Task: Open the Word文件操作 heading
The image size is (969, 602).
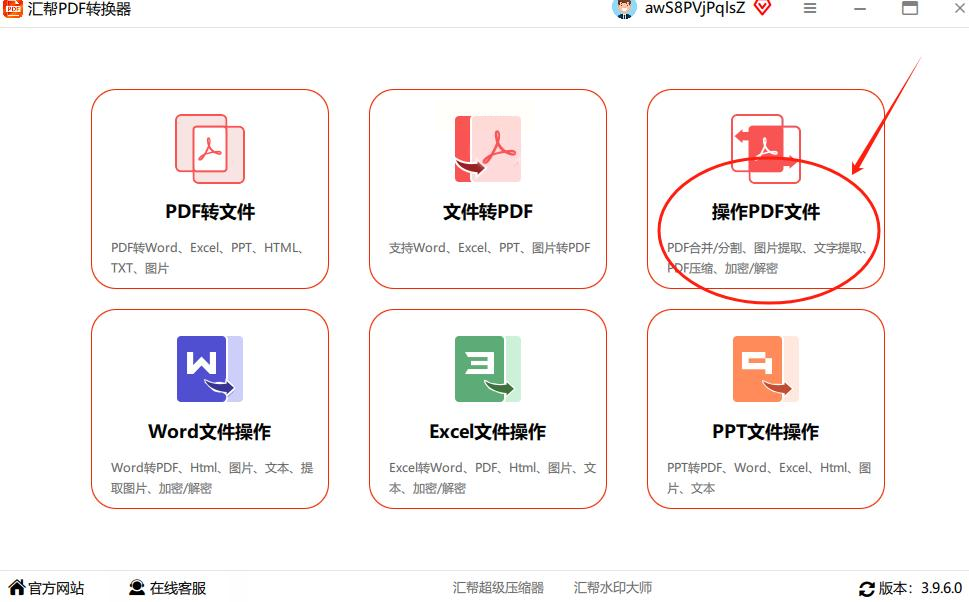Action: (x=209, y=431)
